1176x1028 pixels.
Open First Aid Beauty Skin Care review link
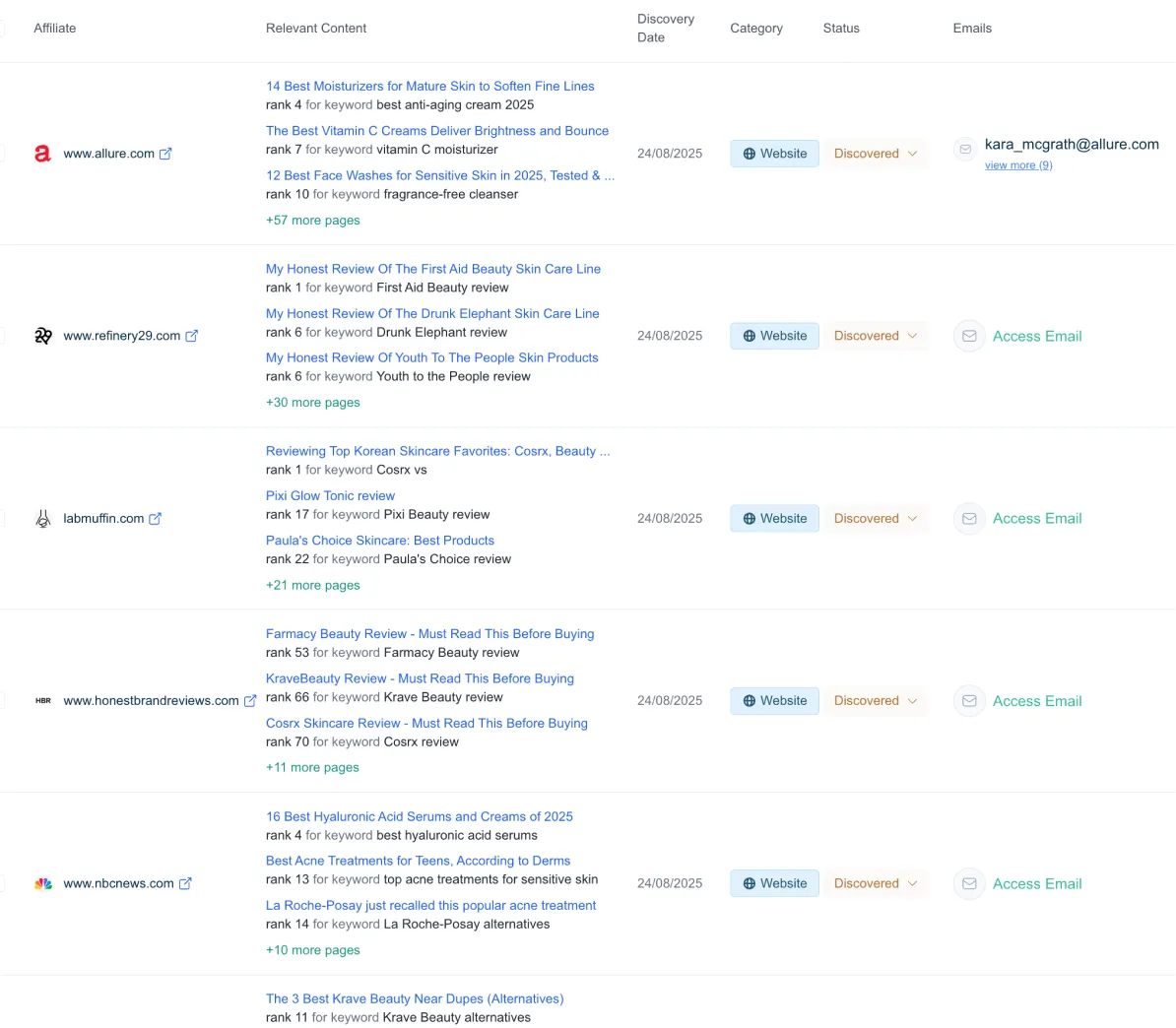[432, 269]
